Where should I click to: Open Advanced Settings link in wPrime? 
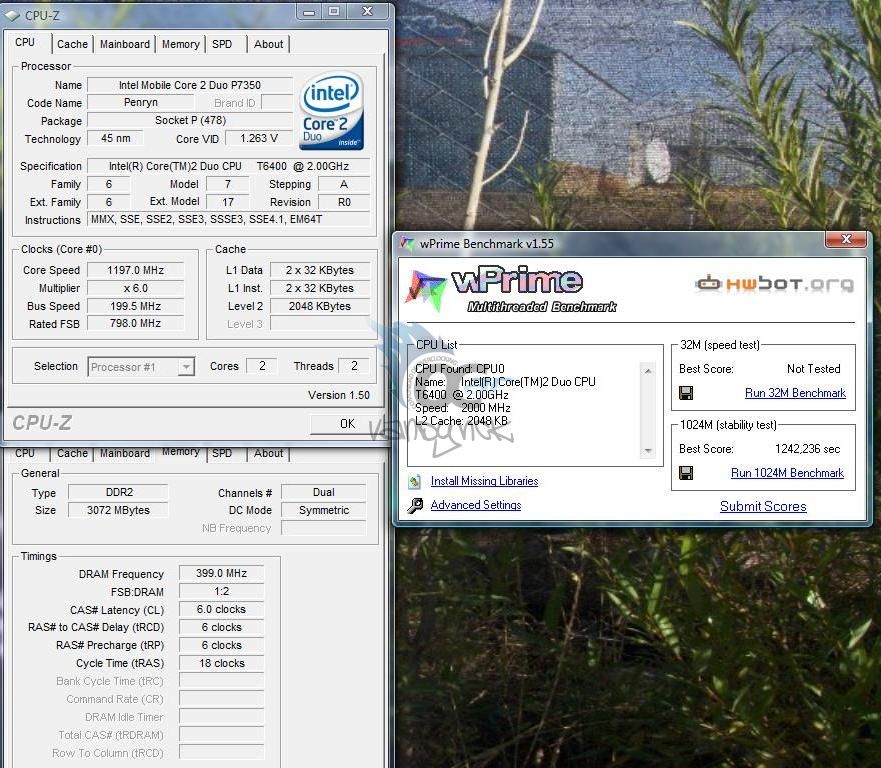point(476,505)
